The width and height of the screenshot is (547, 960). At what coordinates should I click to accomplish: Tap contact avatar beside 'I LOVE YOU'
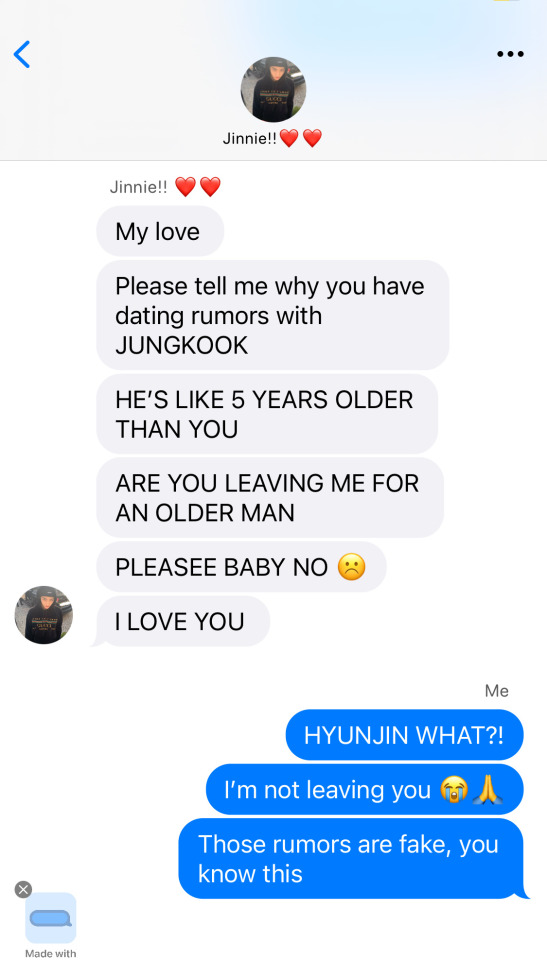coord(43,615)
